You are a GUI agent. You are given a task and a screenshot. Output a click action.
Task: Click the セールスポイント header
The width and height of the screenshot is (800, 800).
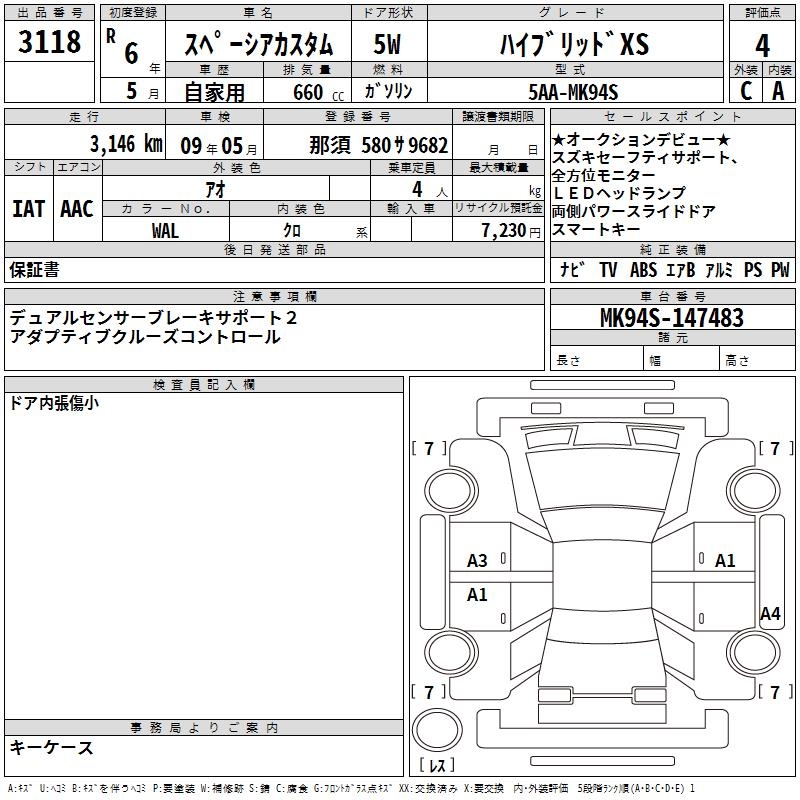tap(672, 116)
